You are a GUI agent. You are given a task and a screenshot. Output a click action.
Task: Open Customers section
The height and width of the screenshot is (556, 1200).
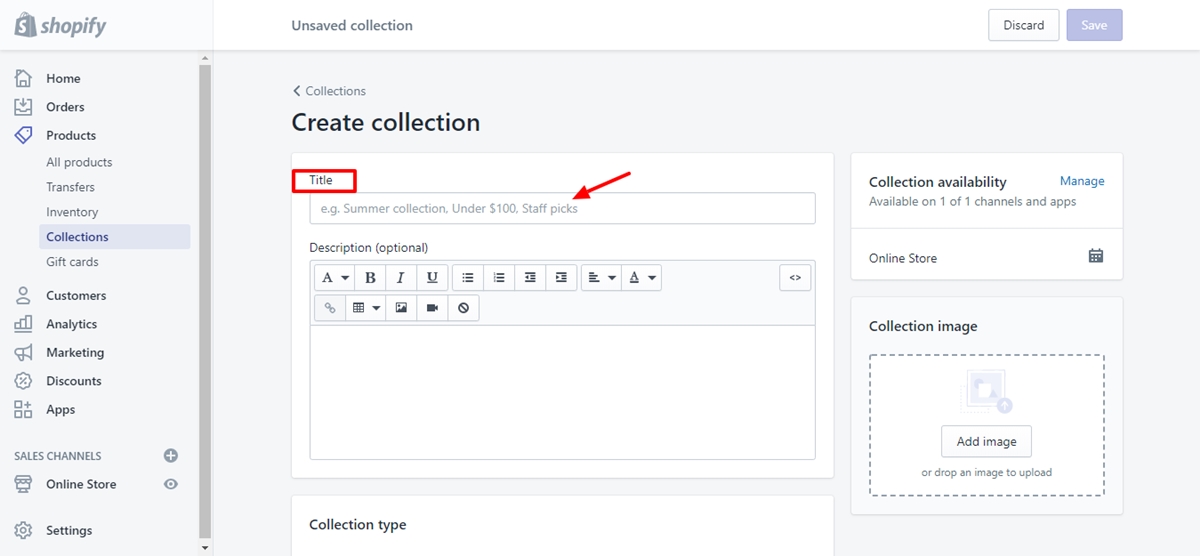[76, 295]
